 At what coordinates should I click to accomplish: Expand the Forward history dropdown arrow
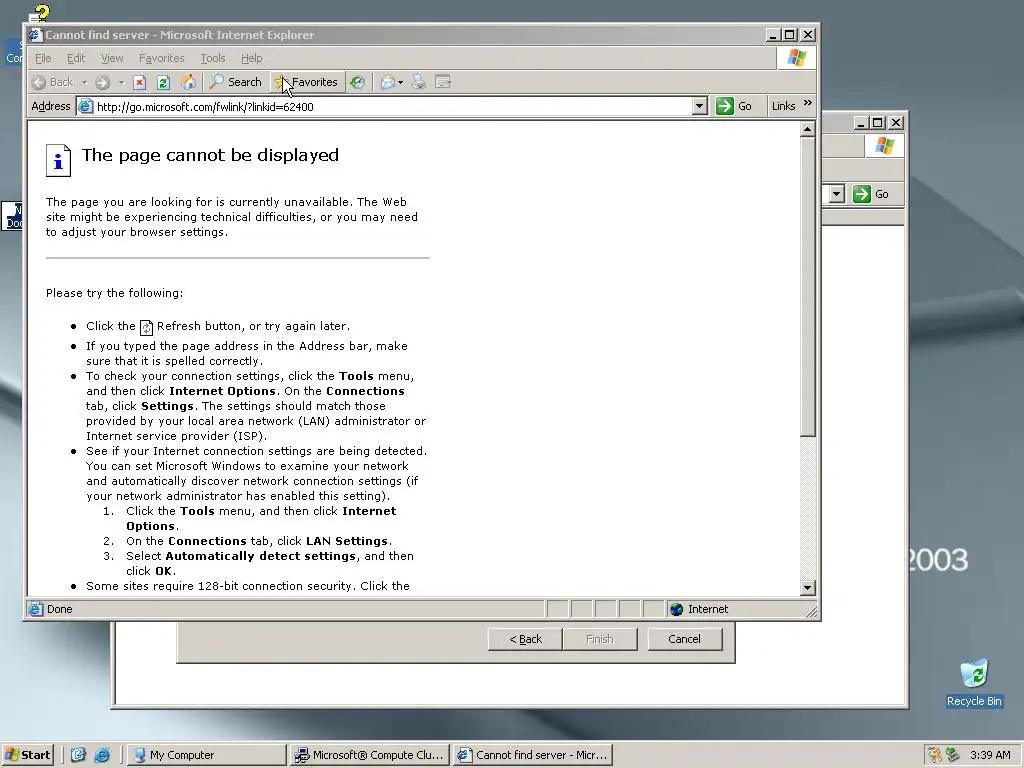click(x=121, y=82)
